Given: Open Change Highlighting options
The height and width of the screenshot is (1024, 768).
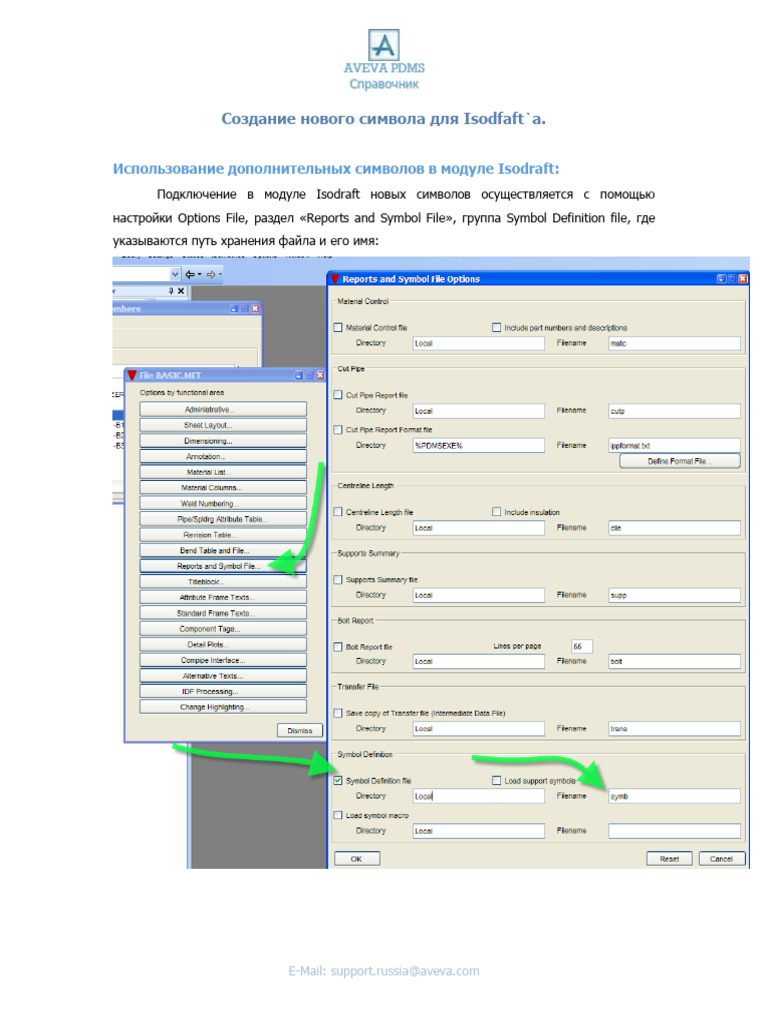Looking at the screenshot, I should tap(223, 707).
